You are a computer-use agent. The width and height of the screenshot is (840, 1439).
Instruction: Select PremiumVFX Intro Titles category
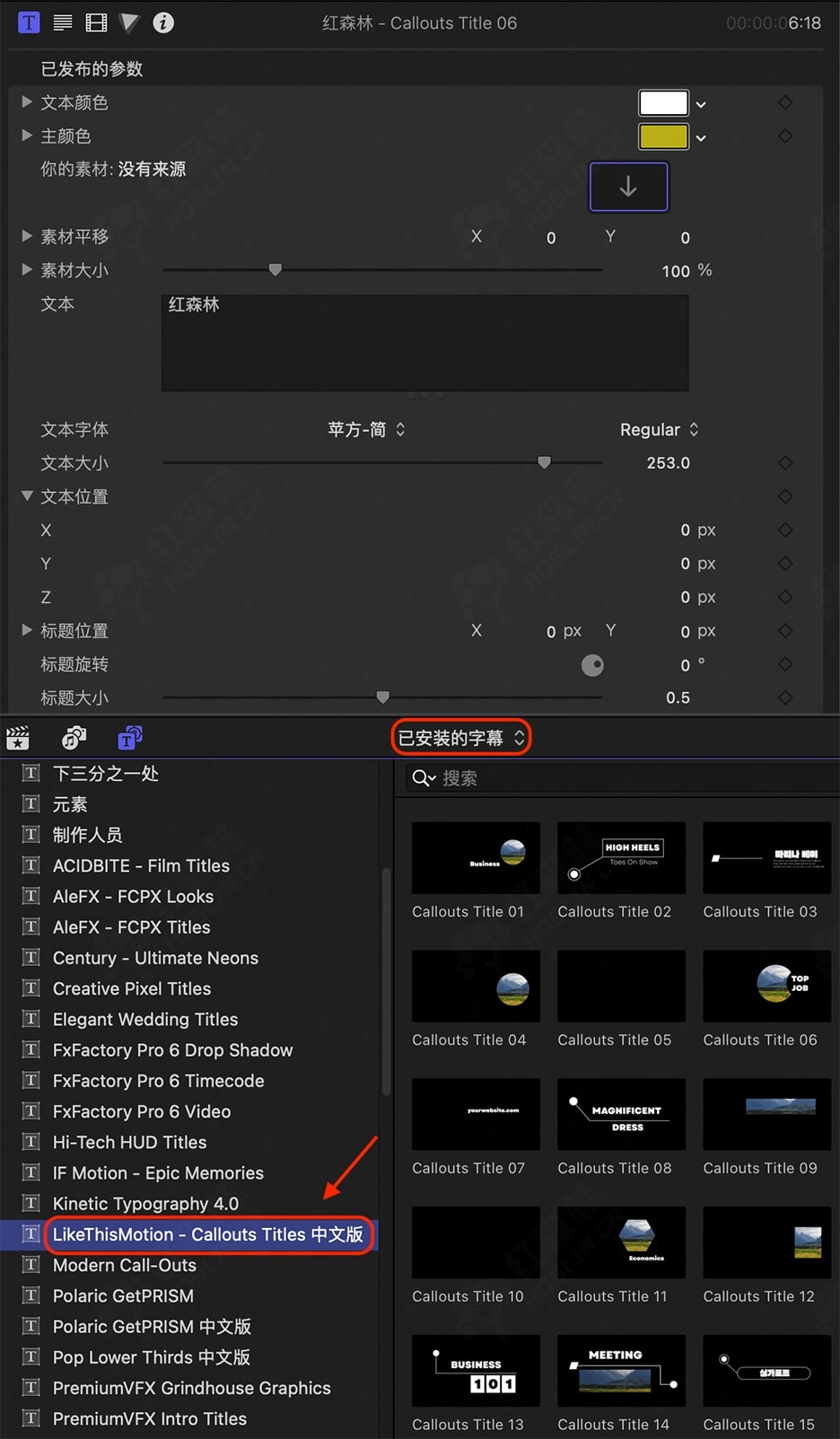[150, 1418]
